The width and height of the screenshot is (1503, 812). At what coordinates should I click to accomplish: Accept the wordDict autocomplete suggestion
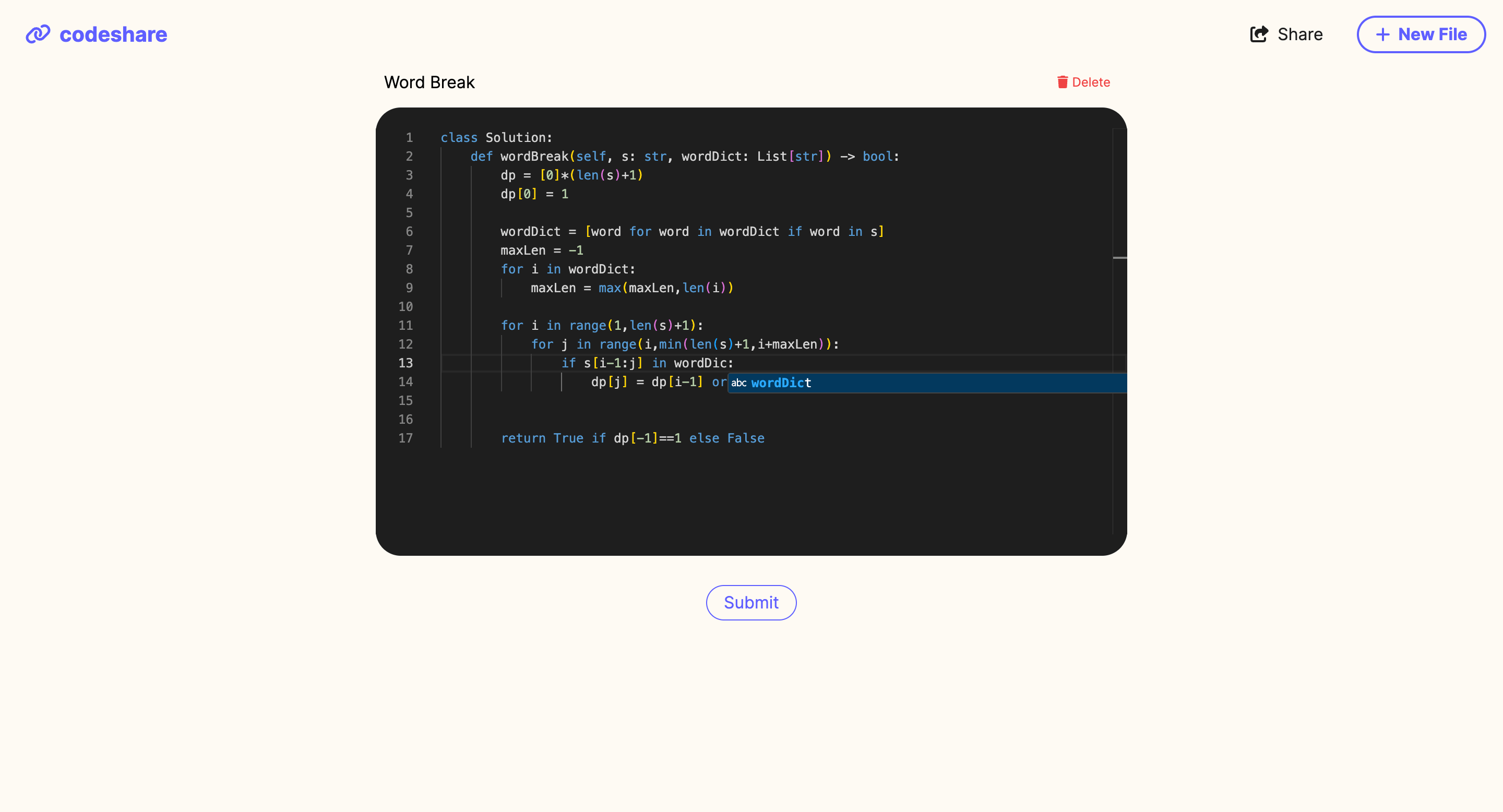(x=927, y=383)
